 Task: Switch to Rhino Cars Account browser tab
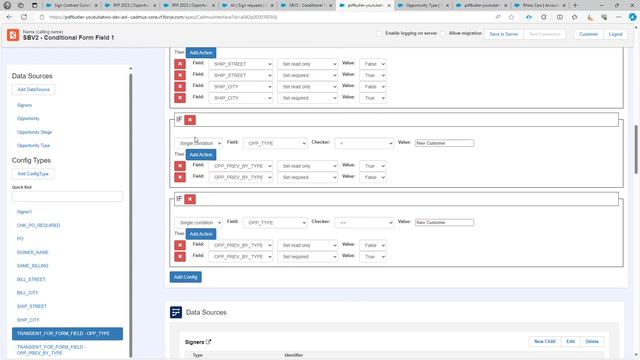pos(540,5)
